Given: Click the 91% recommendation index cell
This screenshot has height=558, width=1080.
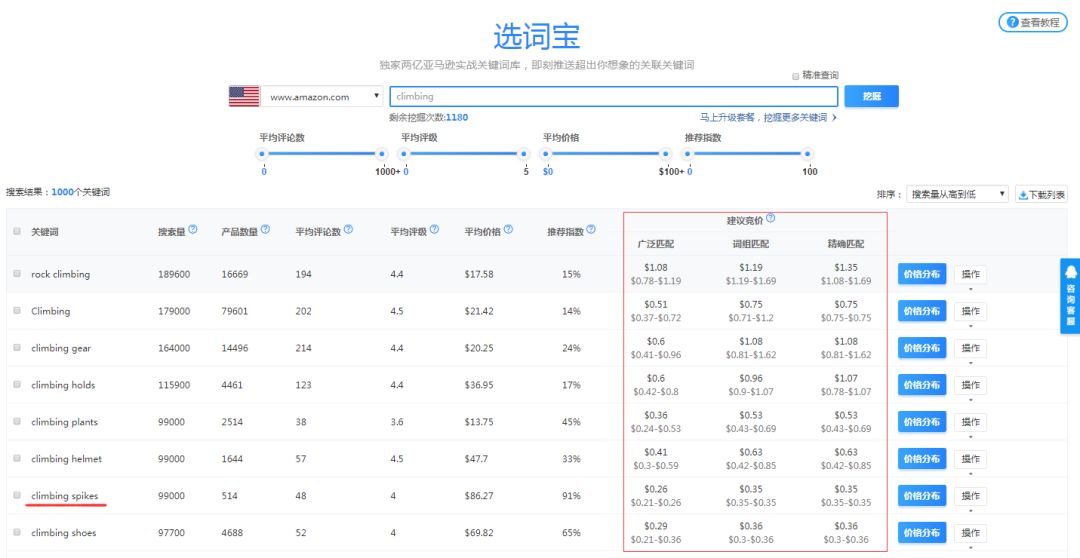Looking at the screenshot, I should tap(571, 496).
